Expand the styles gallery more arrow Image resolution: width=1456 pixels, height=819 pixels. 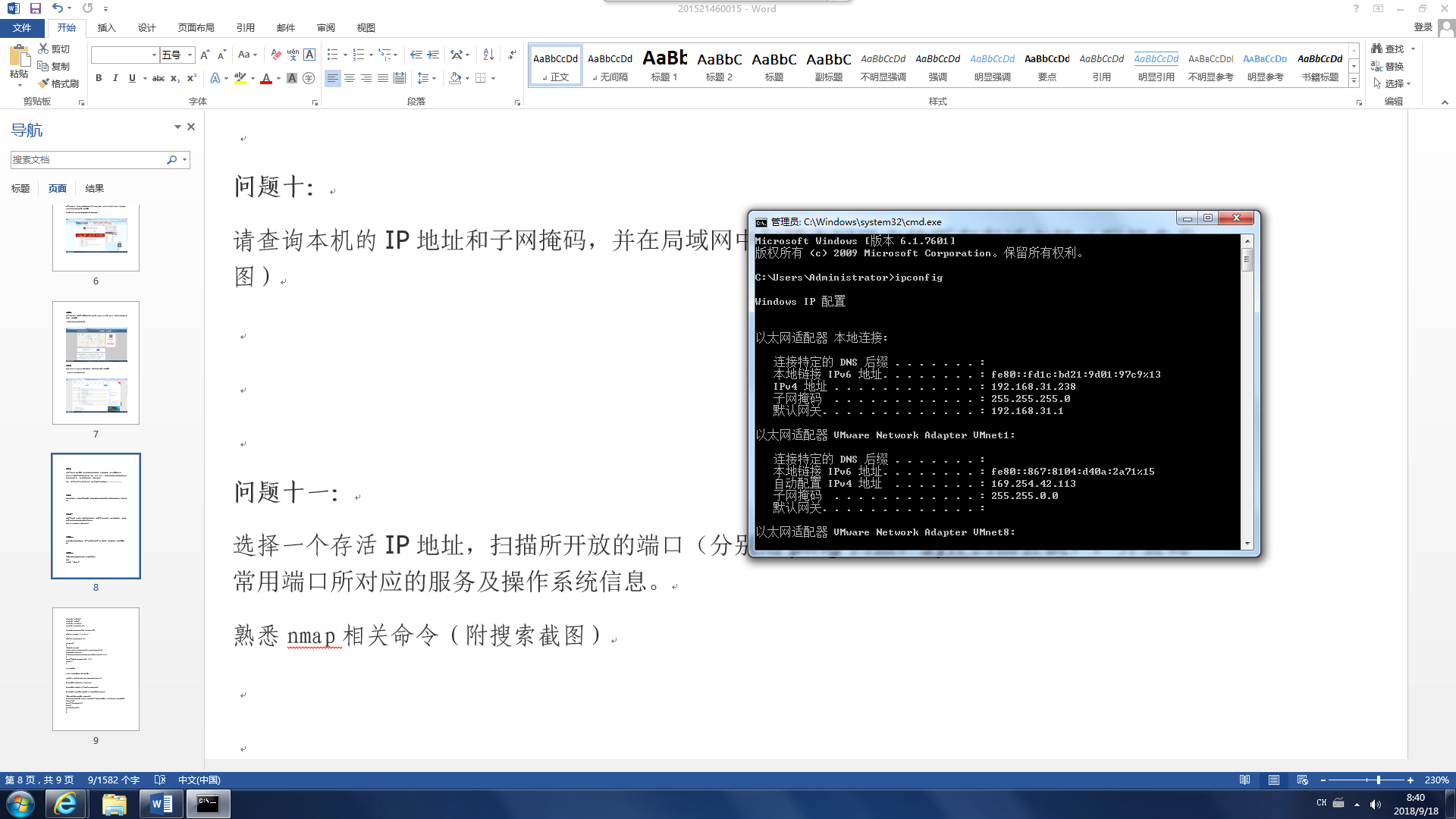(x=1354, y=79)
